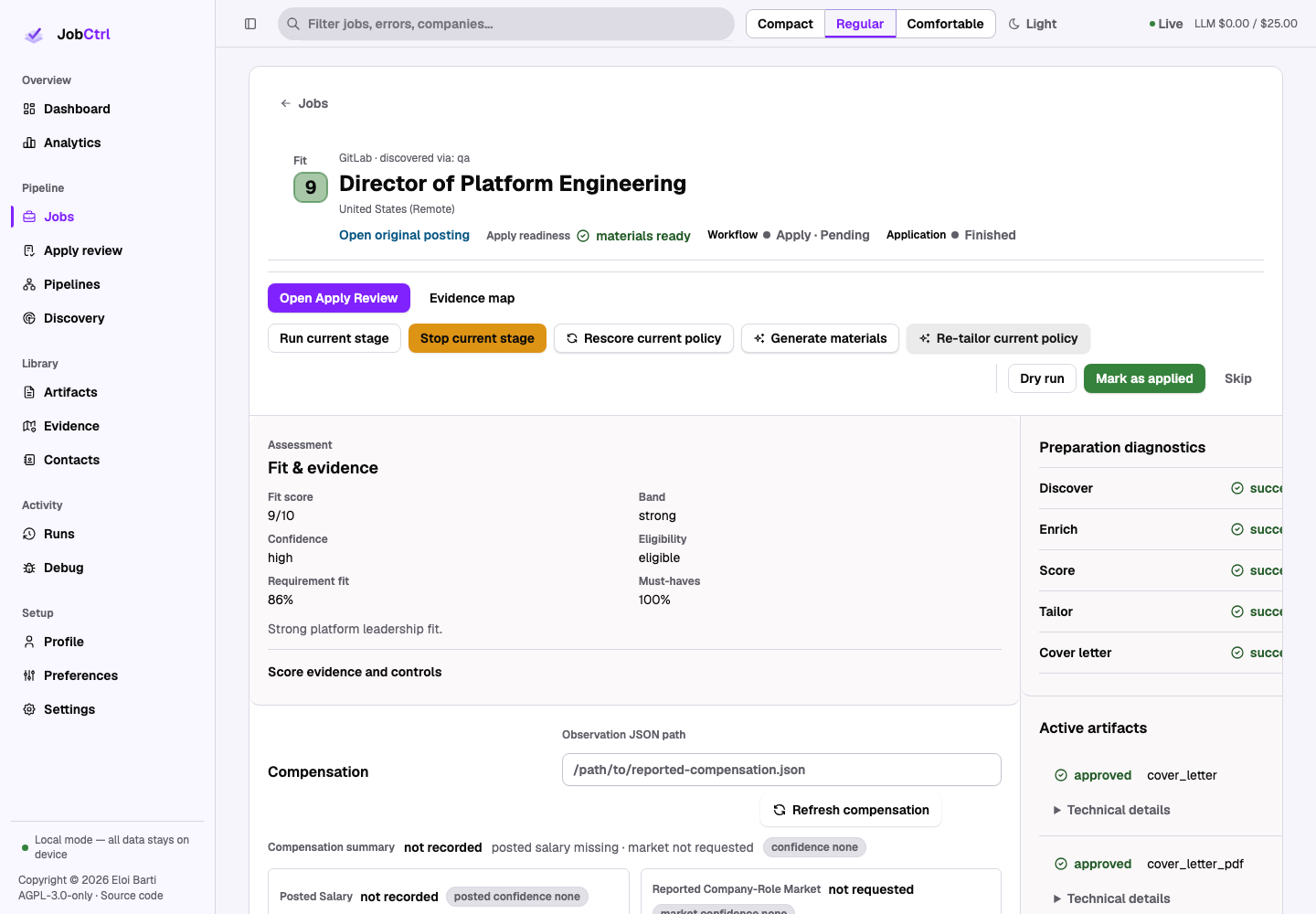Open original posting link
Image resolution: width=1316 pixels, height=914 pixels.
pos(404,235)
